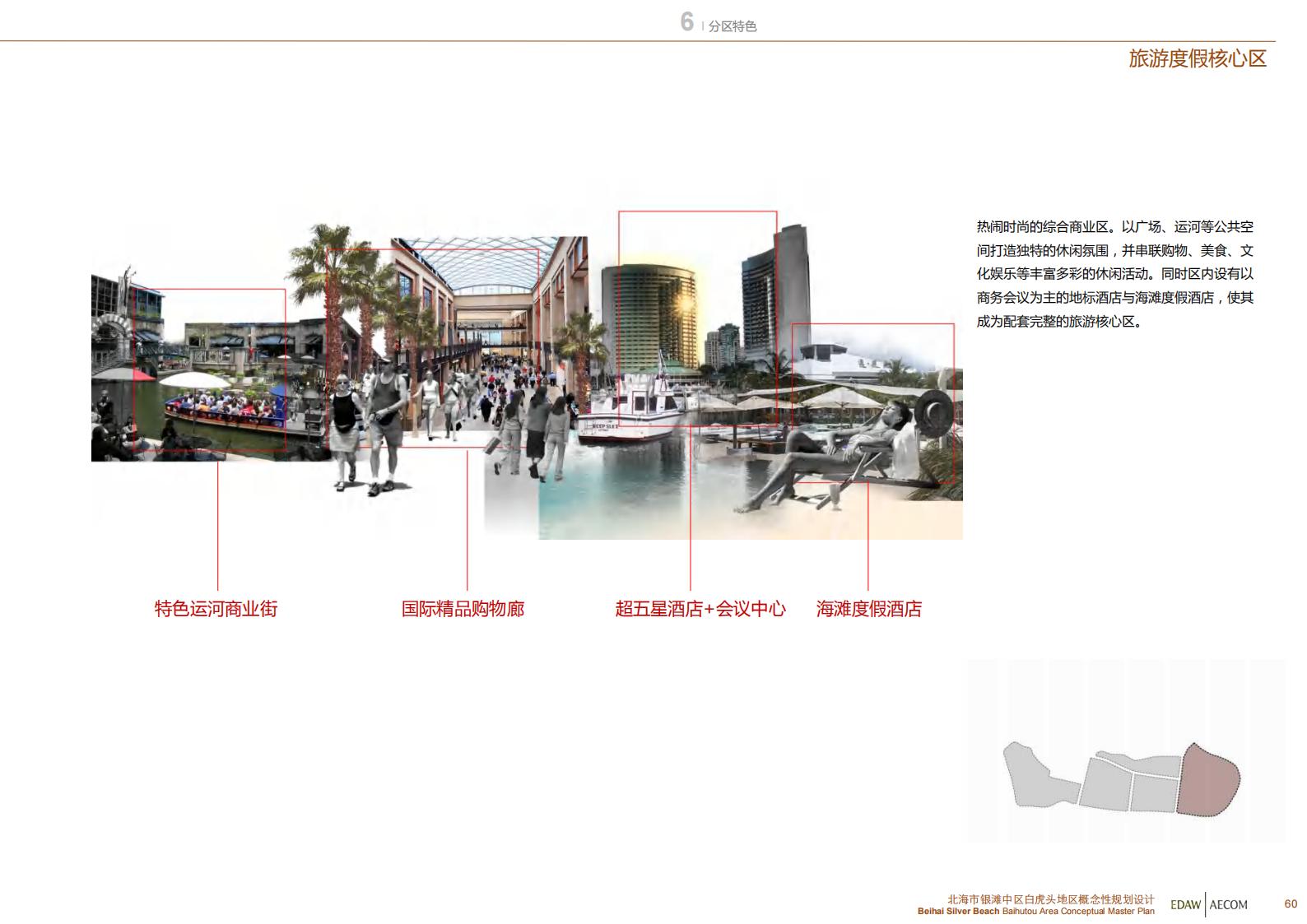Click the canal boat photo

point(210,369)
